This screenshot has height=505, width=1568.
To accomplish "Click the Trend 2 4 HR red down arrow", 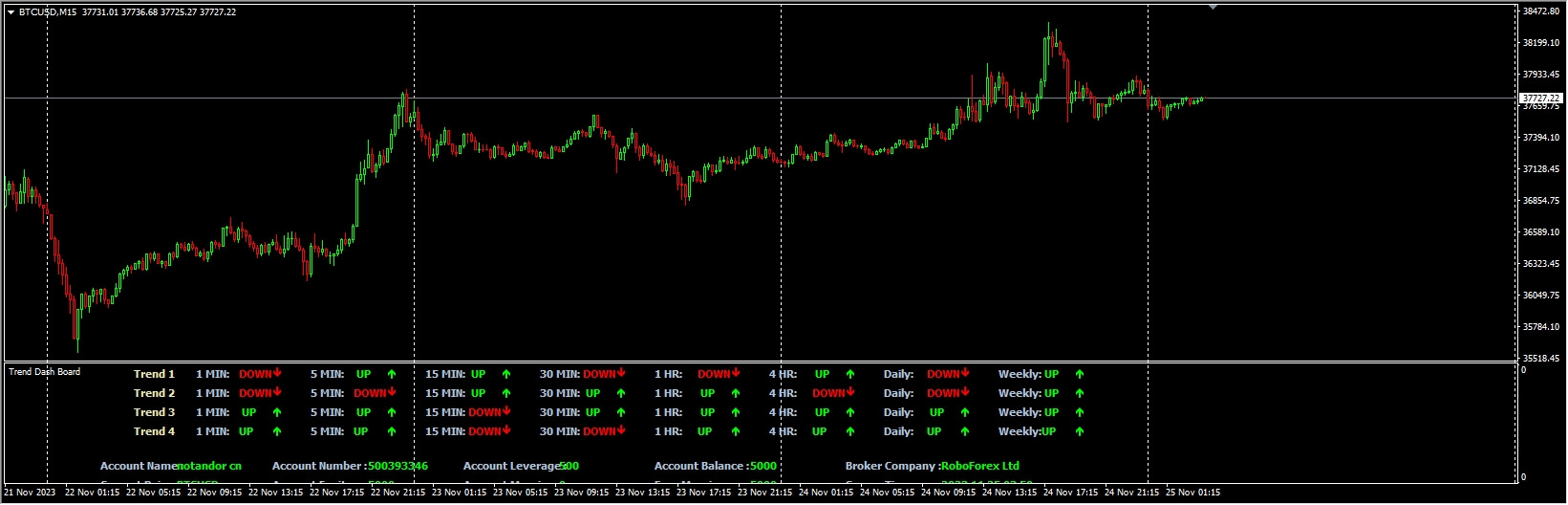I will pyautogui.click(x=850, y=392).
